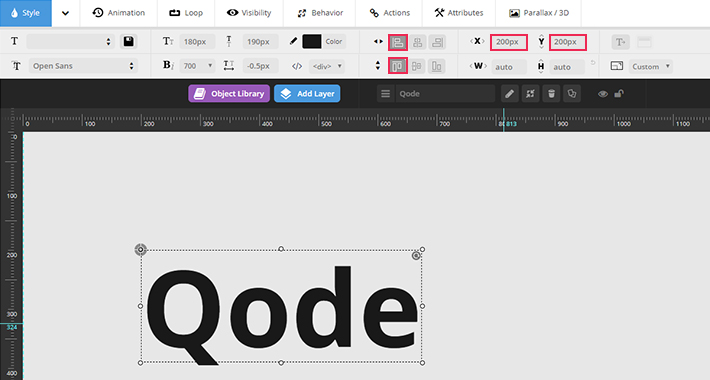Expand the arrow next to Style tab
Screen dimensions: 710x380
pos(65,13)
